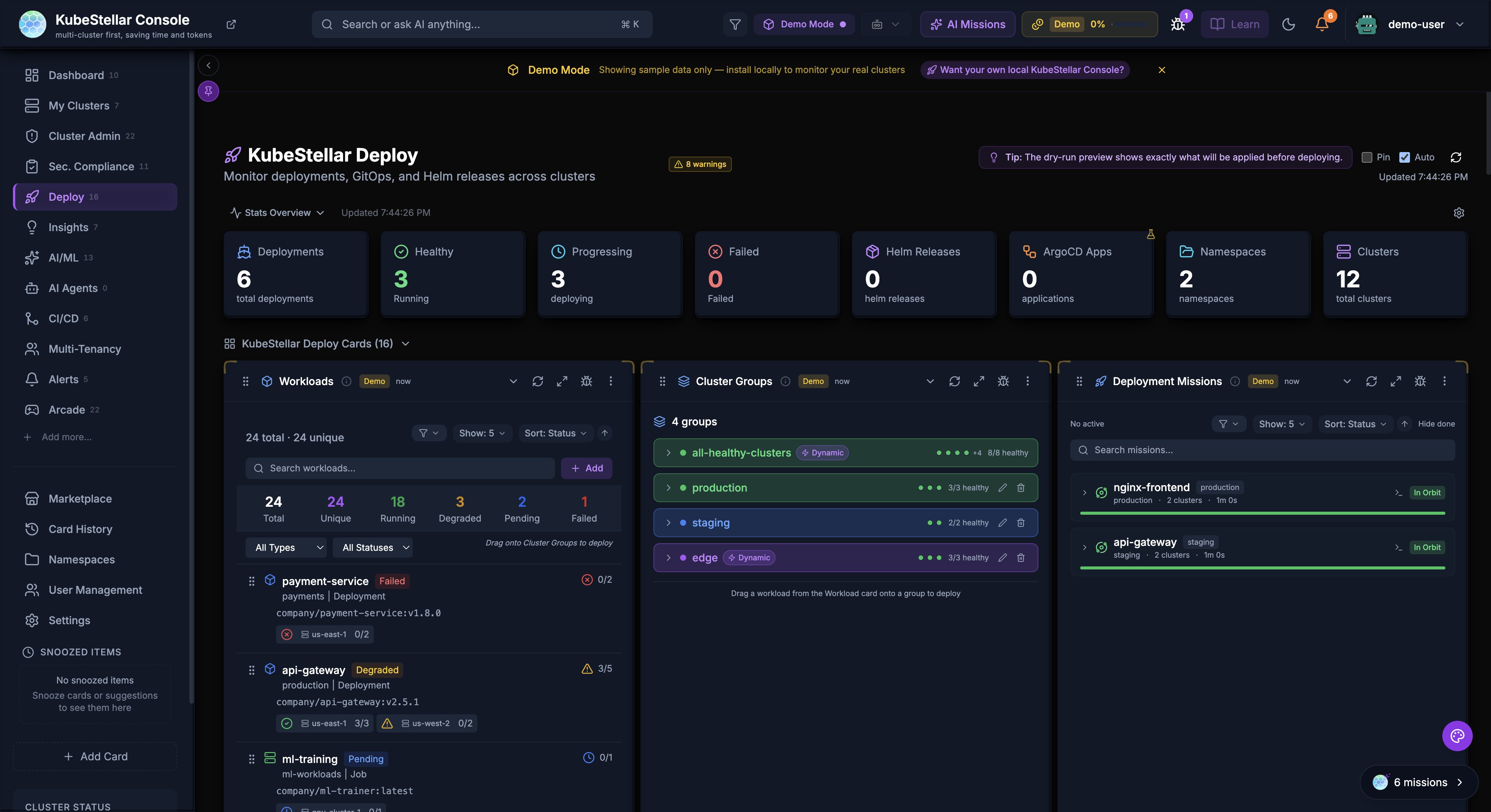Enable the Pin checkbox

pyautogui.click(x=1367, y=157)
